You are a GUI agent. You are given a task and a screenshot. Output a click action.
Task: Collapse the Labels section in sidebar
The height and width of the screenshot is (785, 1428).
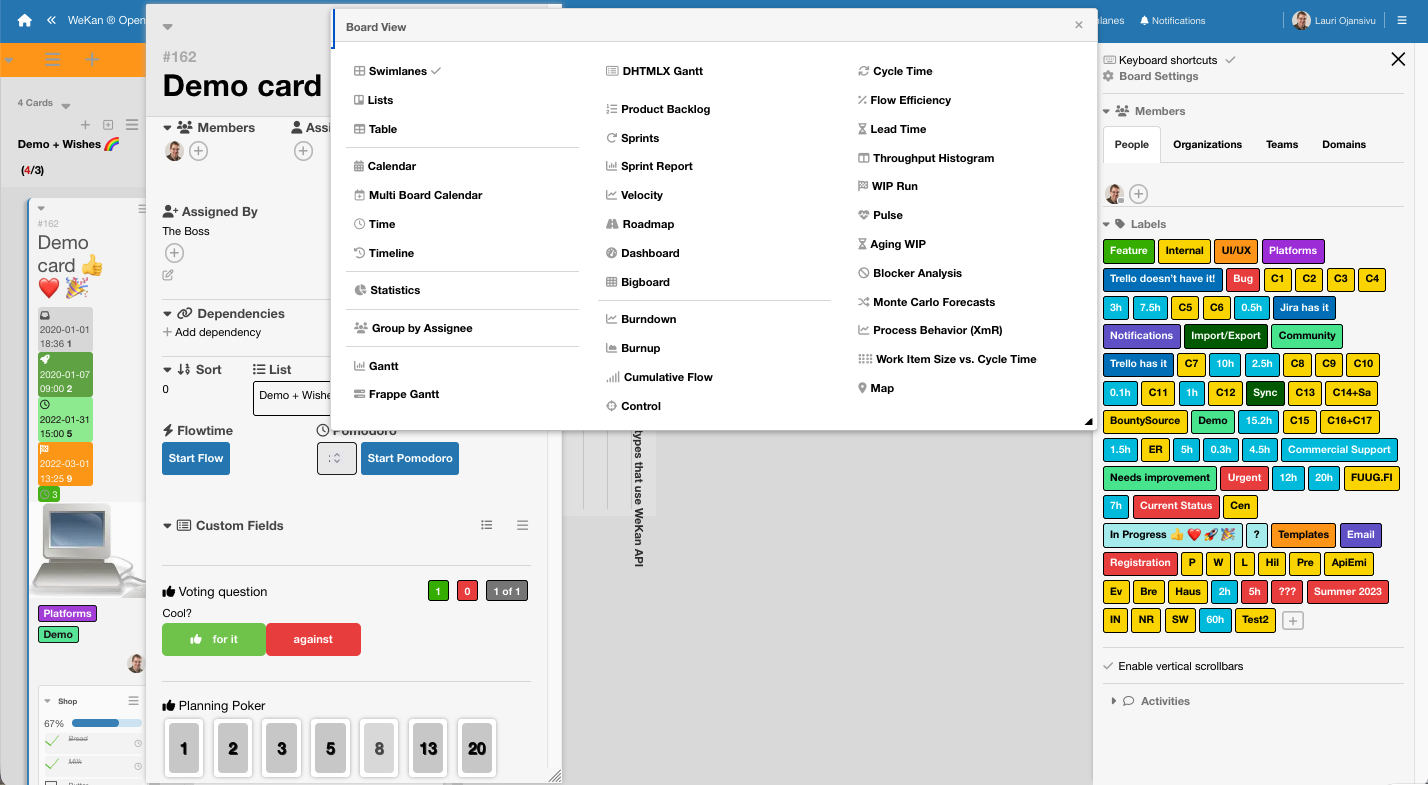pos(1106,224)
